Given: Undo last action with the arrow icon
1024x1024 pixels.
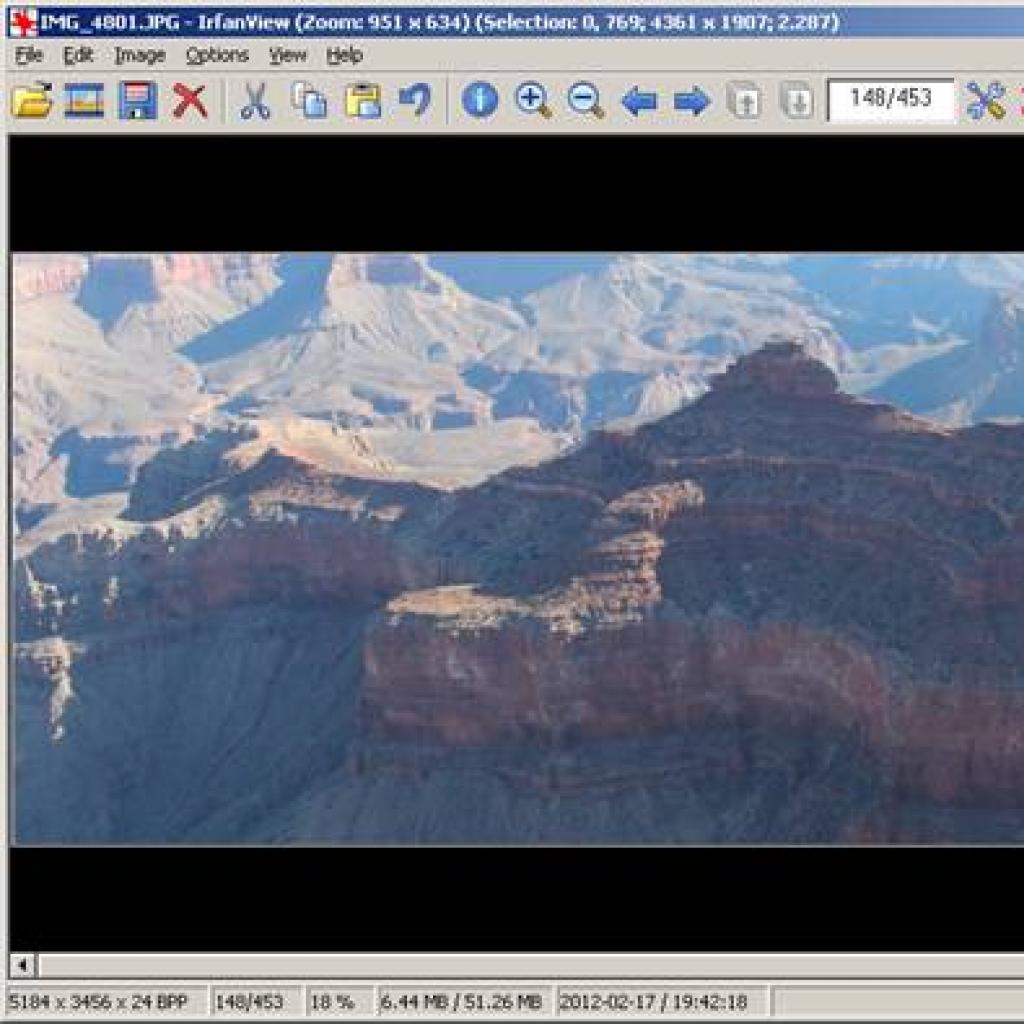Looking at the screenshot, I should (416, 101).
